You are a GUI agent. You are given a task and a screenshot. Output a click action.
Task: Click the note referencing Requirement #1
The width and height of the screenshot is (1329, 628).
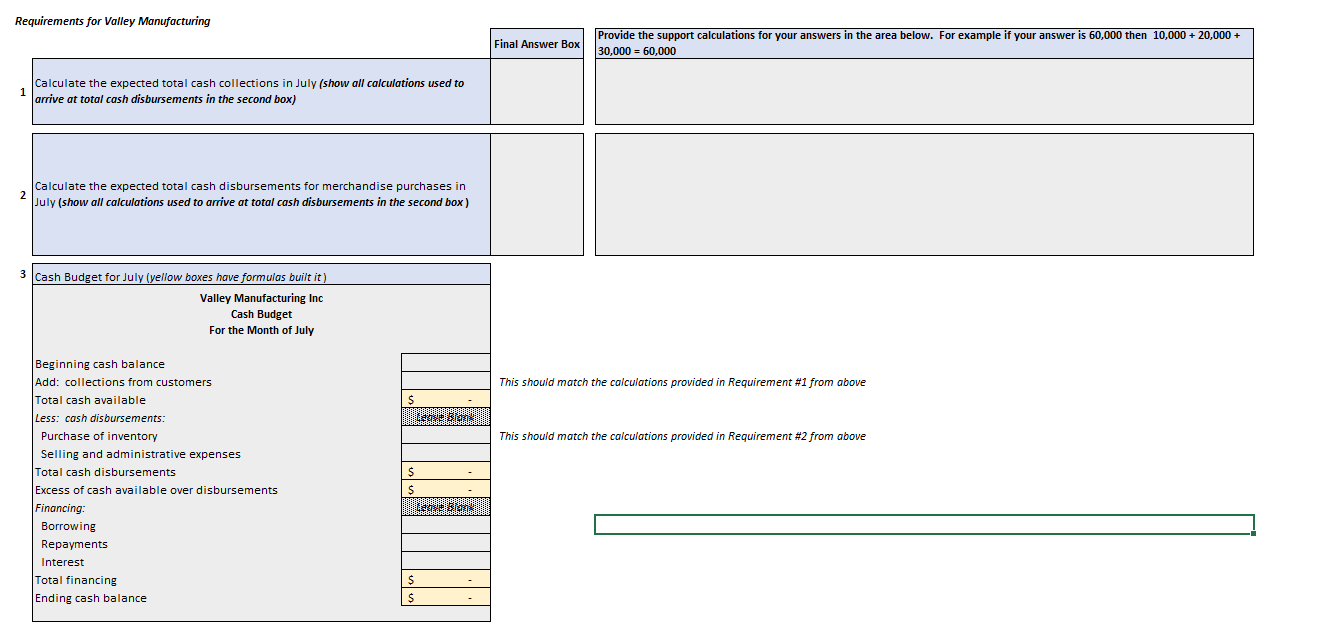[682, 382]
